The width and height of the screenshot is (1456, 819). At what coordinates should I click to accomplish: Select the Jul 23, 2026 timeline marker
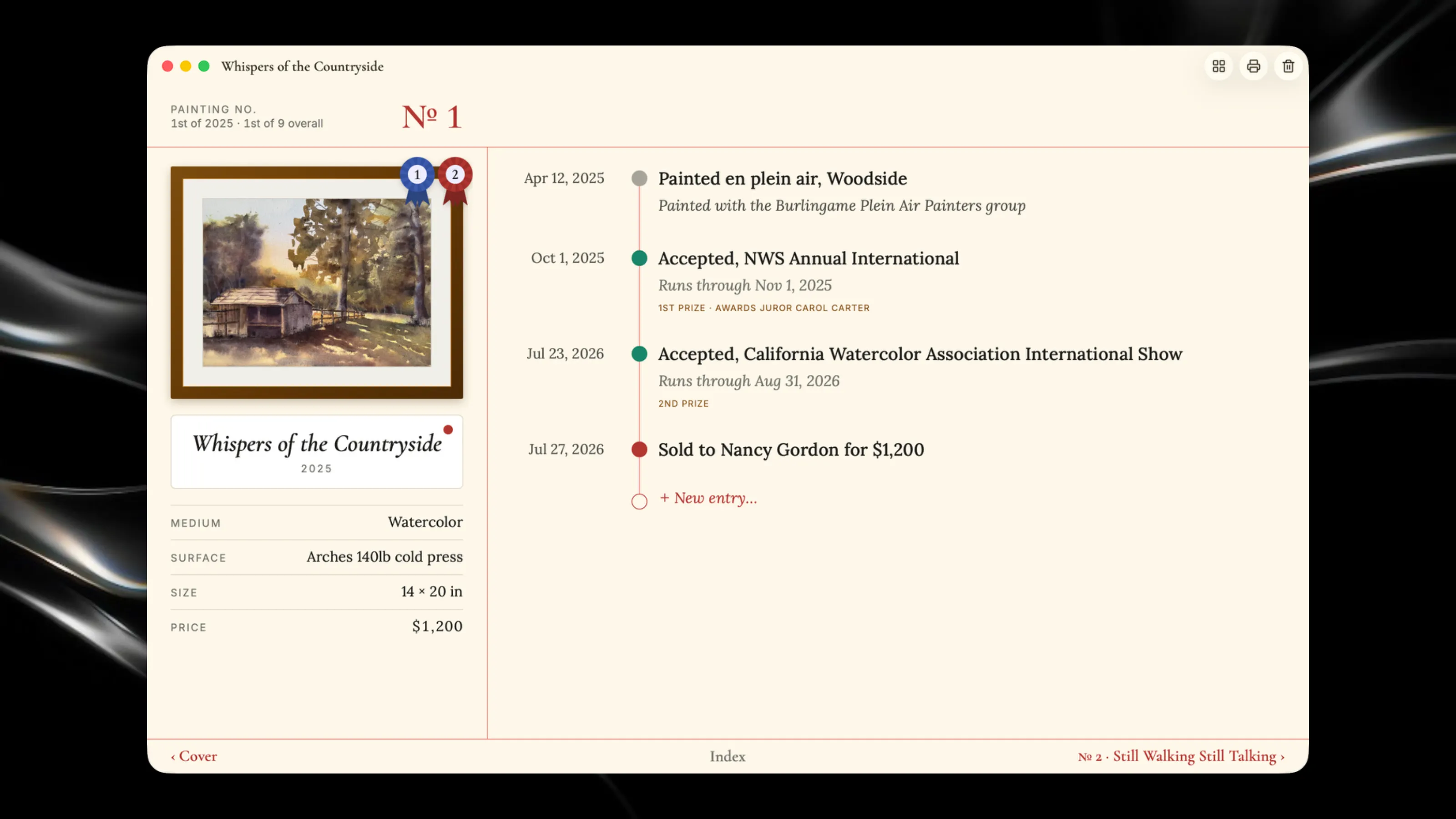point(639,354)
